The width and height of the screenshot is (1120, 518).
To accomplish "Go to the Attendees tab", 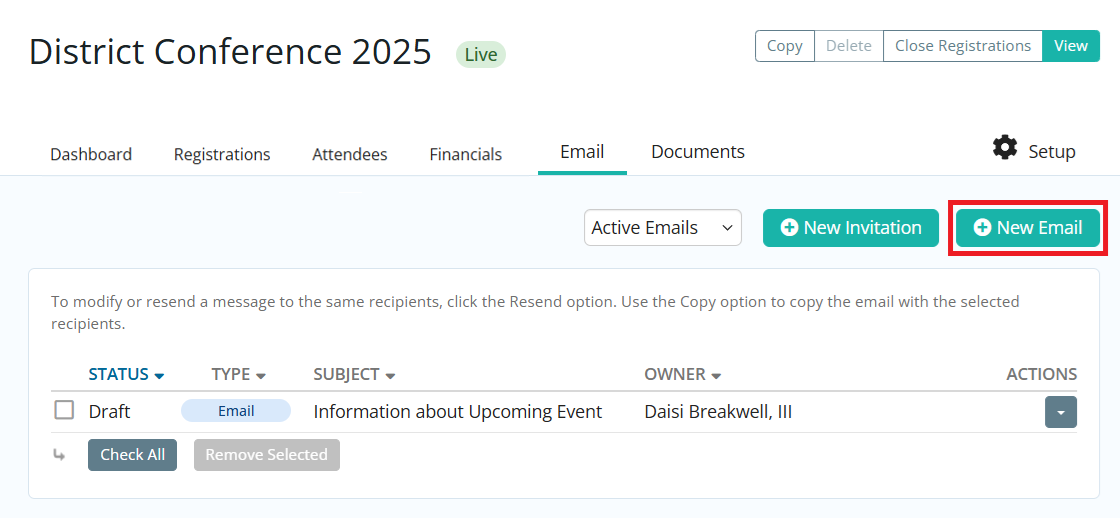I will tap(350, 154).
